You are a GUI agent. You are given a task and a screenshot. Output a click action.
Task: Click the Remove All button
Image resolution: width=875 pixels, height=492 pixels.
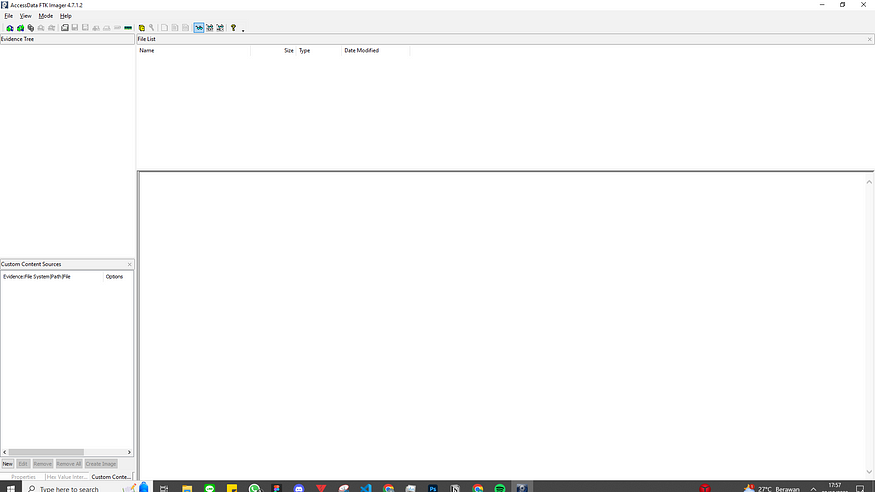pos(69,464)
